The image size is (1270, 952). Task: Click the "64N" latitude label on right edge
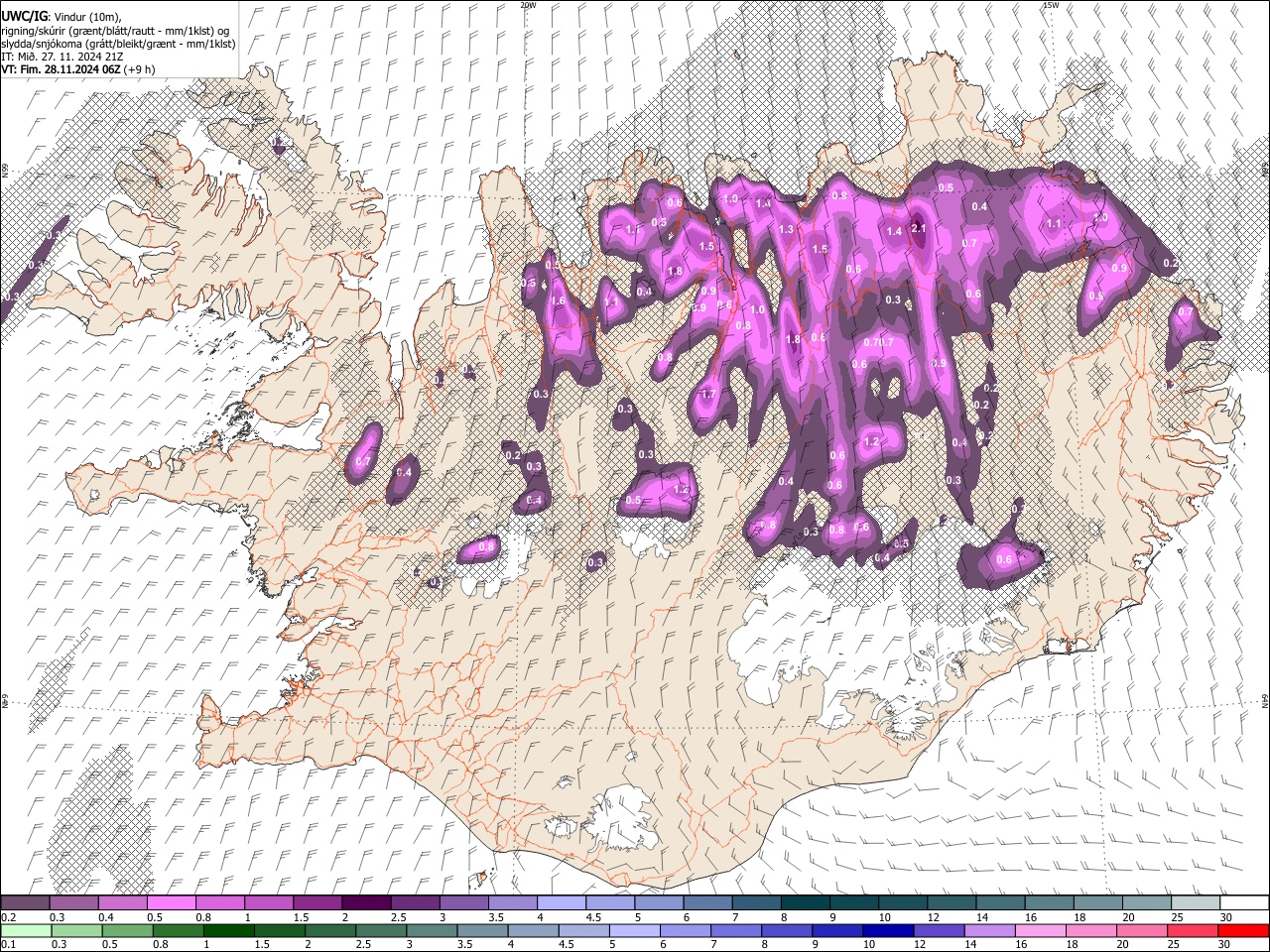tap(1265, 700)
